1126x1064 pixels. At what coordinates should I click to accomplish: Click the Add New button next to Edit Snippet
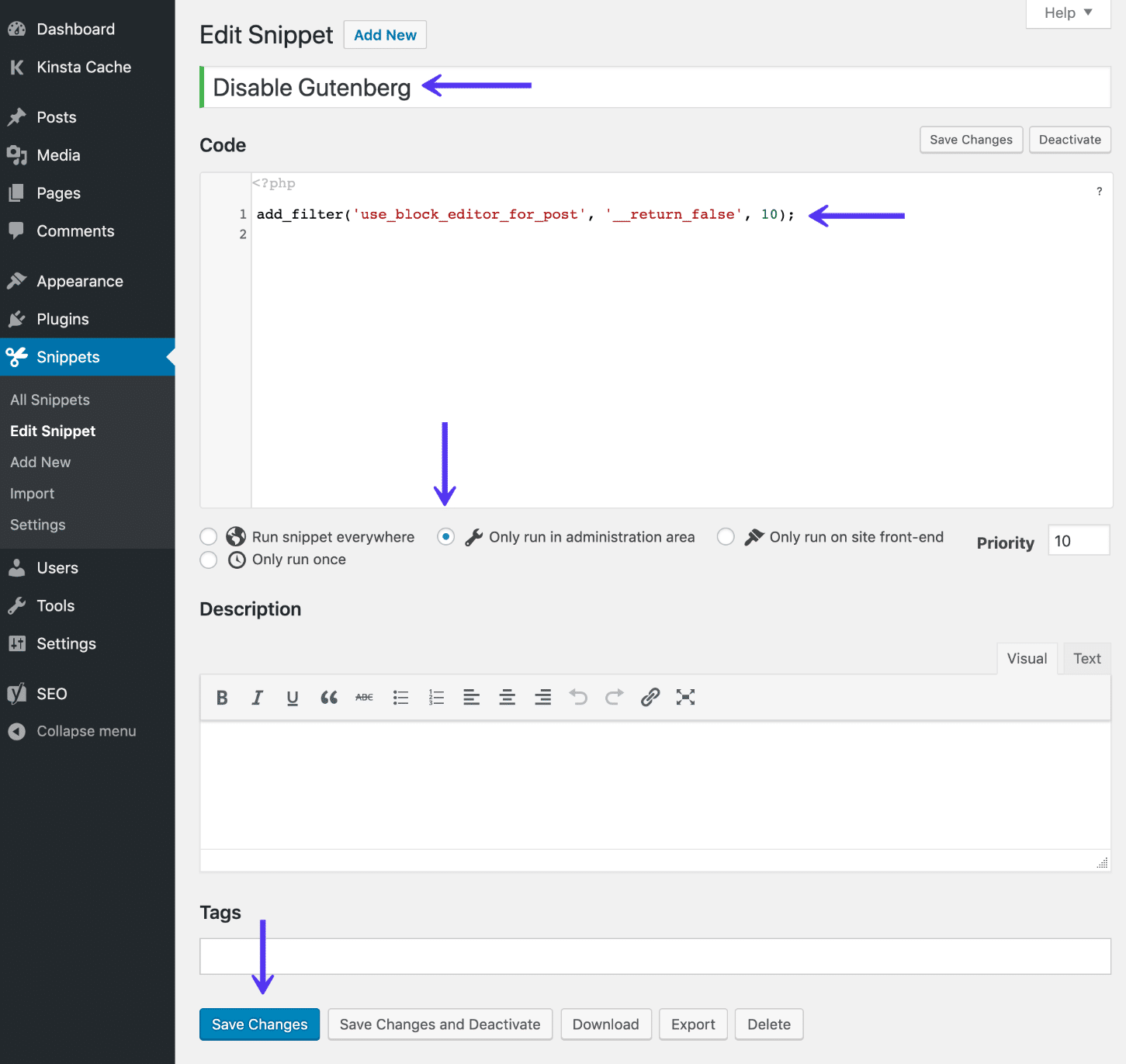(x=384, y=34)
